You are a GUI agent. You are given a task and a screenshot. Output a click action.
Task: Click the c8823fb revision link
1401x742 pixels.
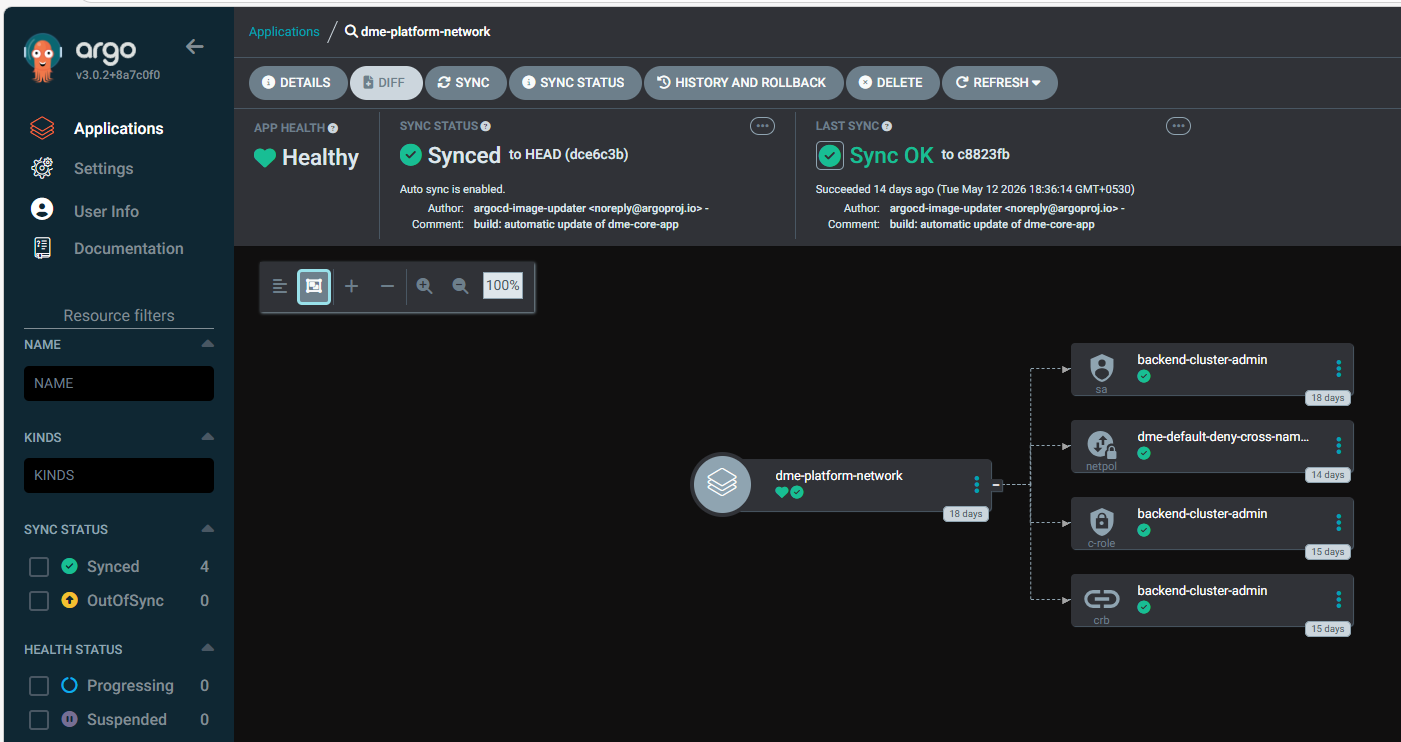click(983, 155)
